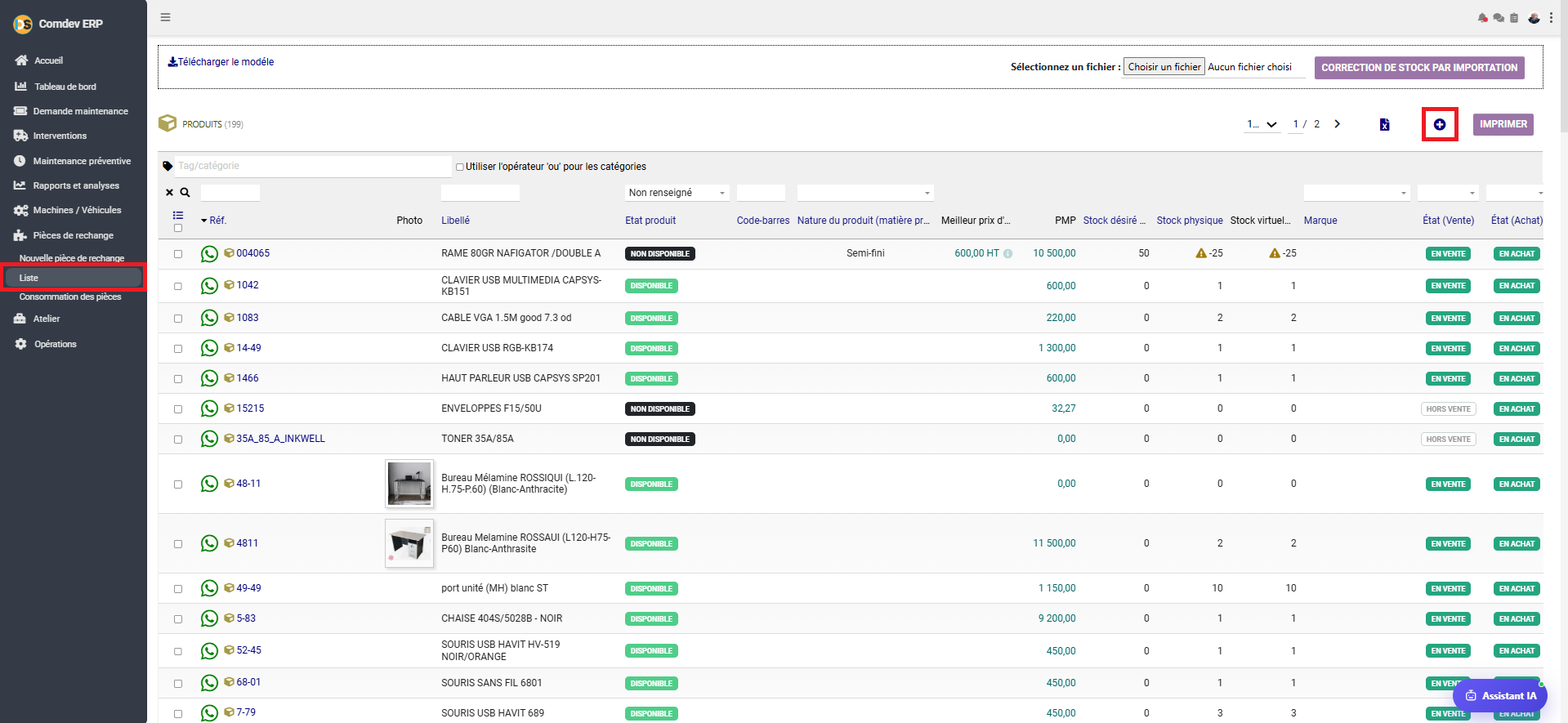Click the Tag/catégorie input field

[x=313, y=166]
